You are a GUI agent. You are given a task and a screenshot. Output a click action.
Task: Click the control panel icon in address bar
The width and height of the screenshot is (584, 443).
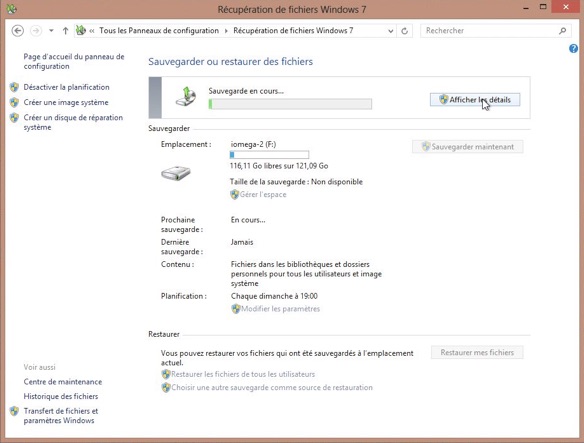tap(81, 30)
